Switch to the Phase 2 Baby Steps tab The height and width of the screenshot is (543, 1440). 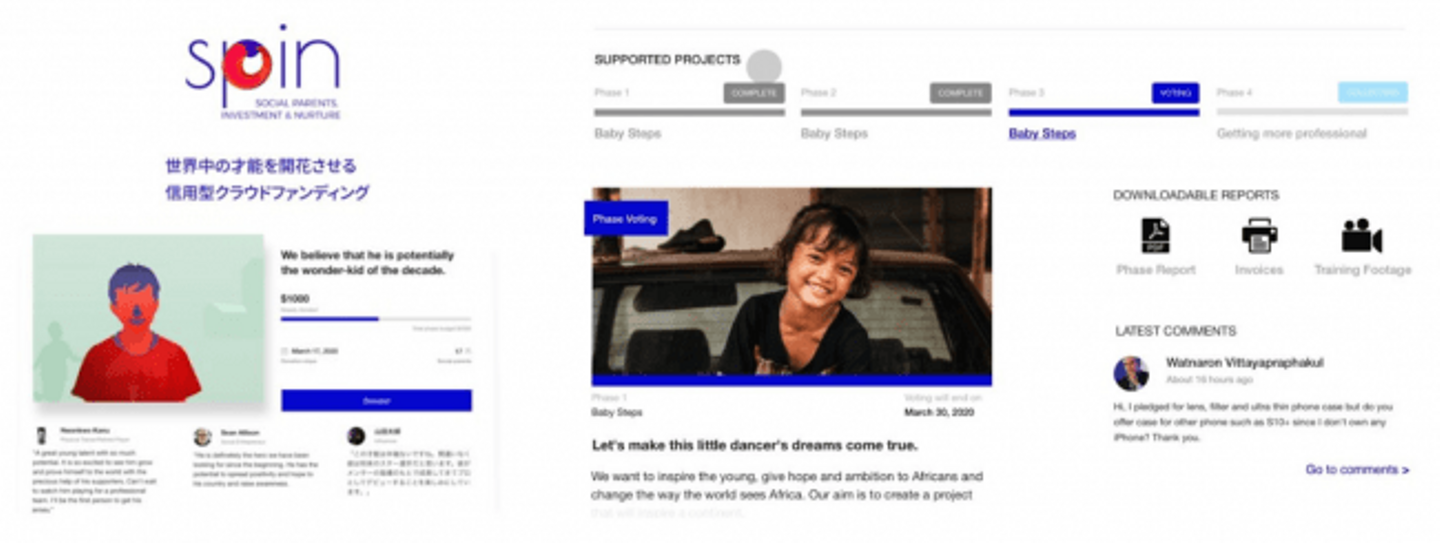pyautogui.click(x=895, y=112)
